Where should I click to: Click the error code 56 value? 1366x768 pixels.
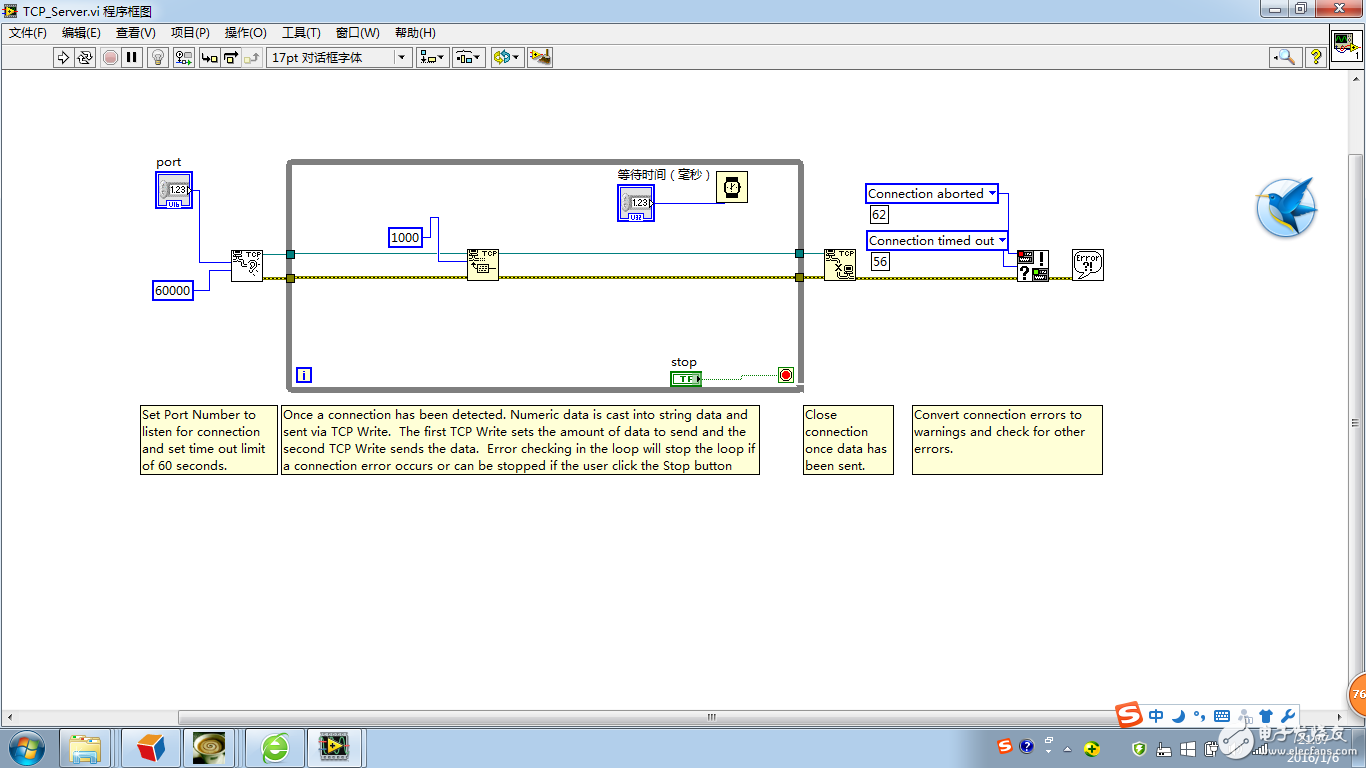coord(879,262)
